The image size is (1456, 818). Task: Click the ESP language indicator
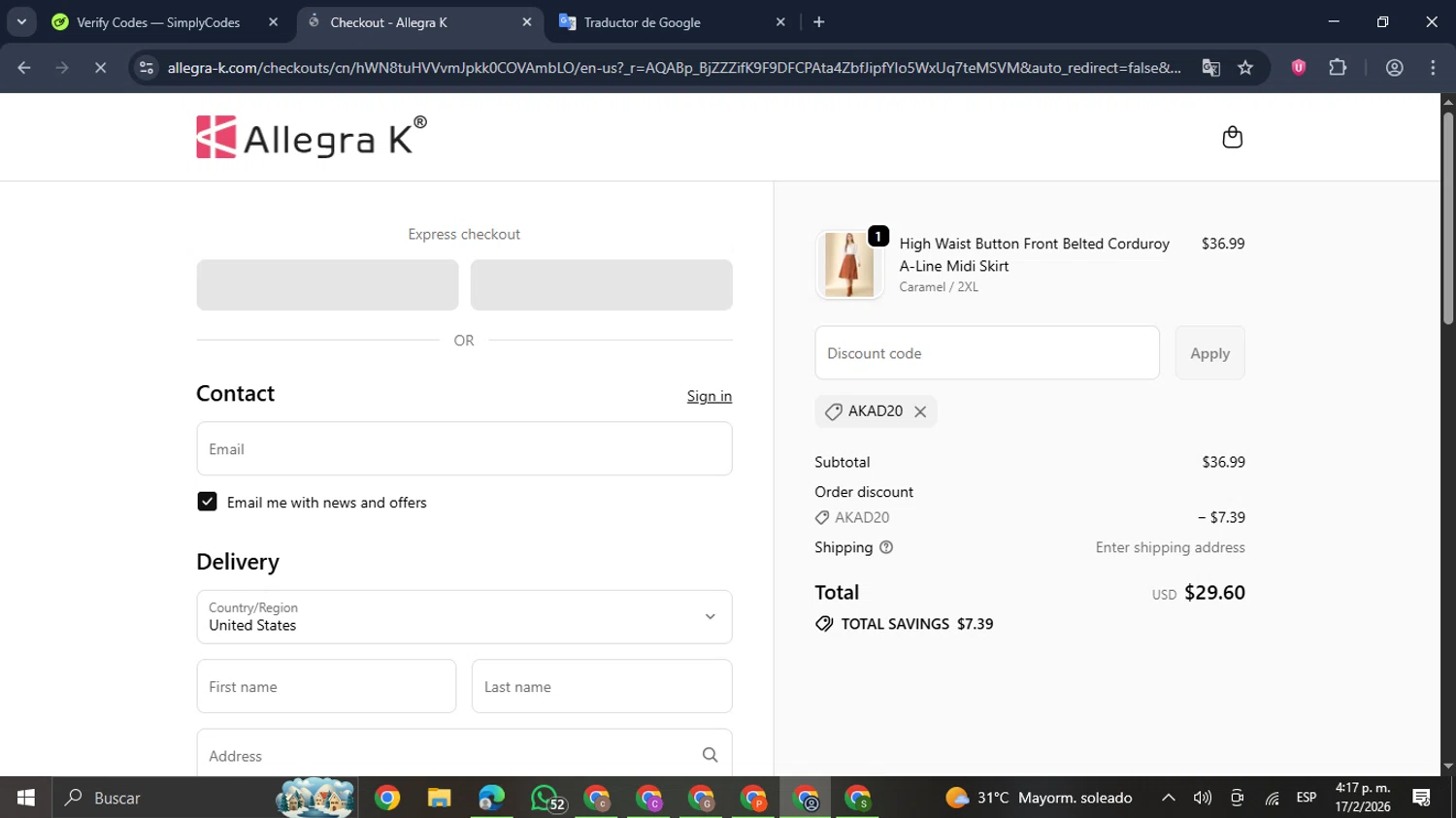pos(1307,798)
